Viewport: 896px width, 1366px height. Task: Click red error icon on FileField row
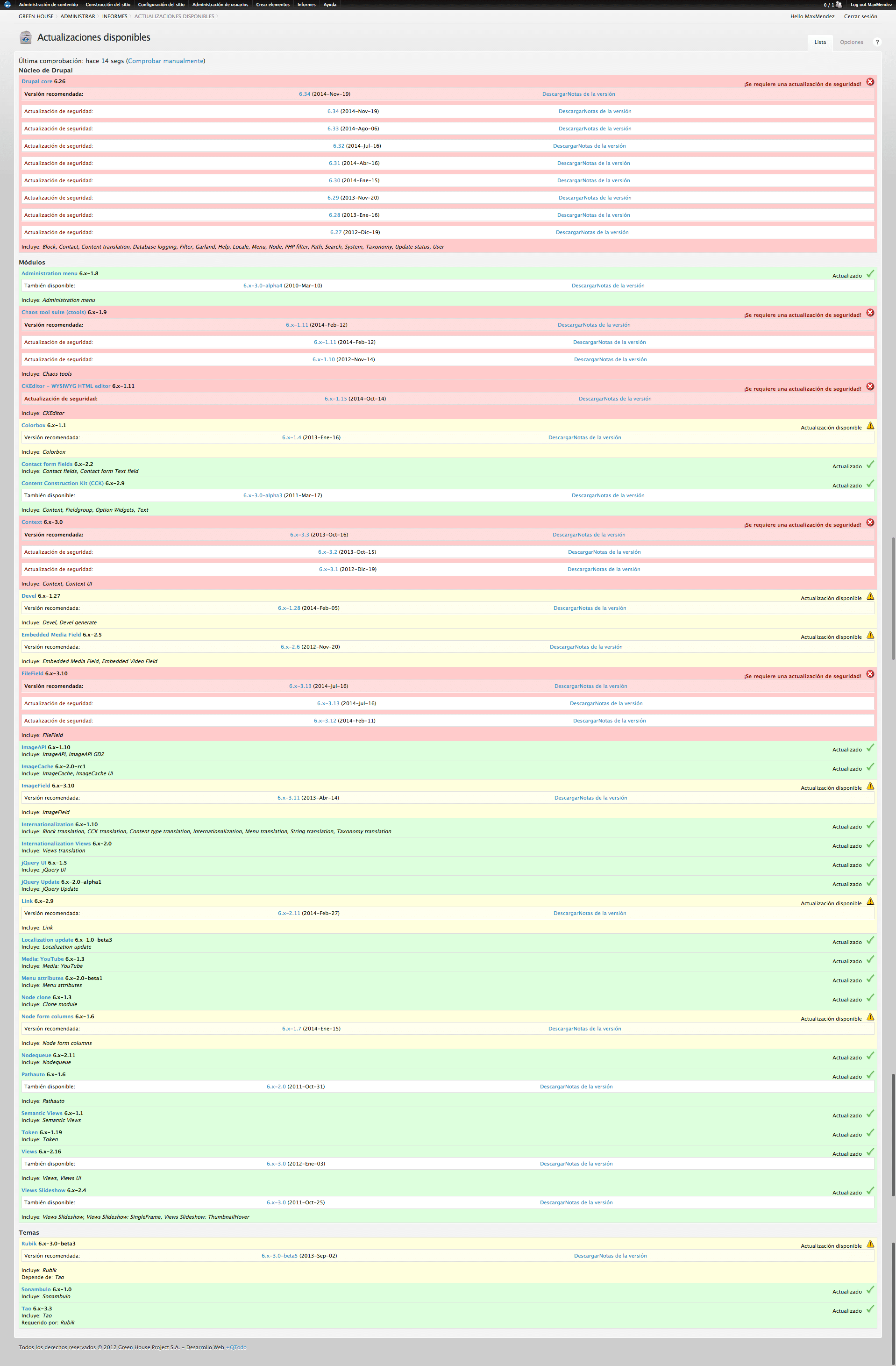click(870, 674)
